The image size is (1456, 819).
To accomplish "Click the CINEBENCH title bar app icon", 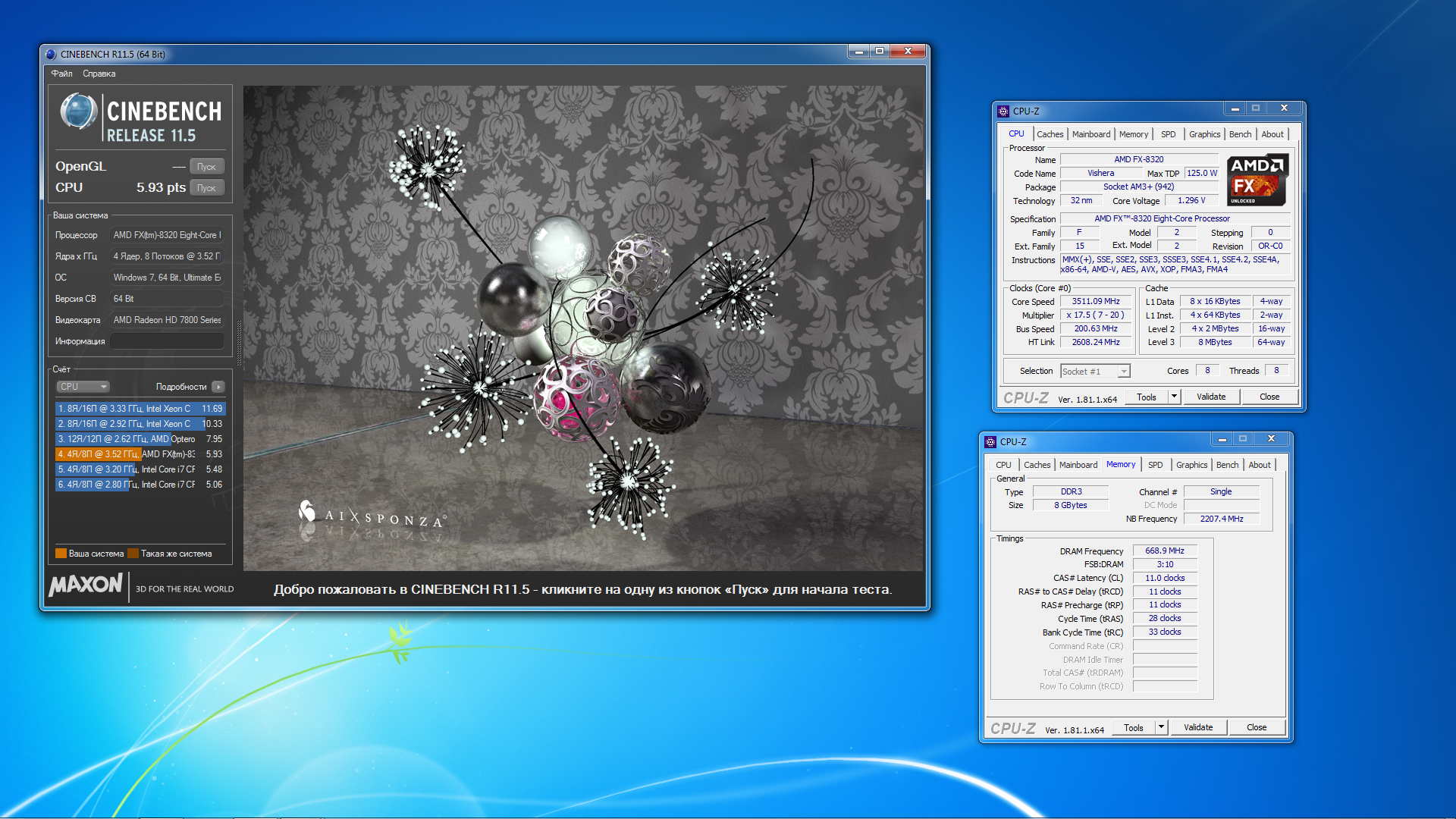I will (51, 54).
